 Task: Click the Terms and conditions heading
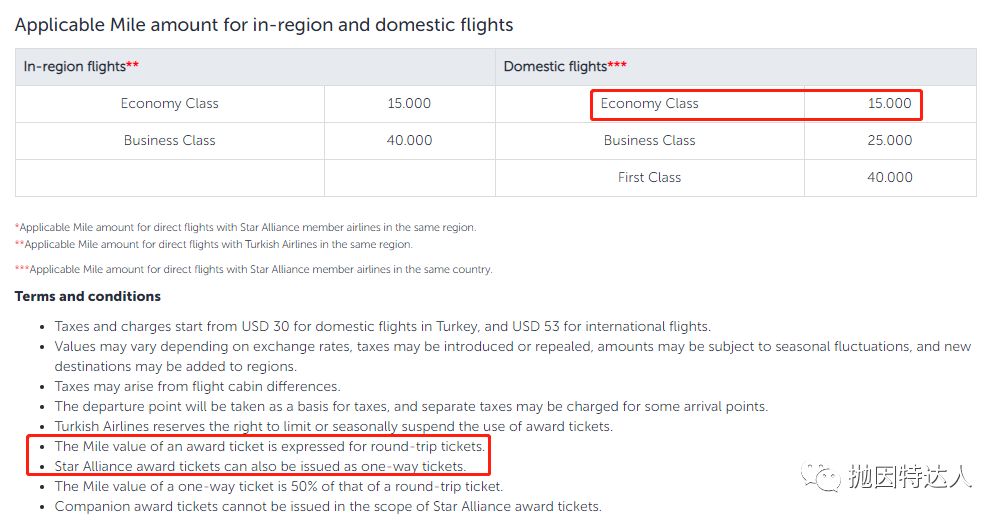tap(88, 296)
